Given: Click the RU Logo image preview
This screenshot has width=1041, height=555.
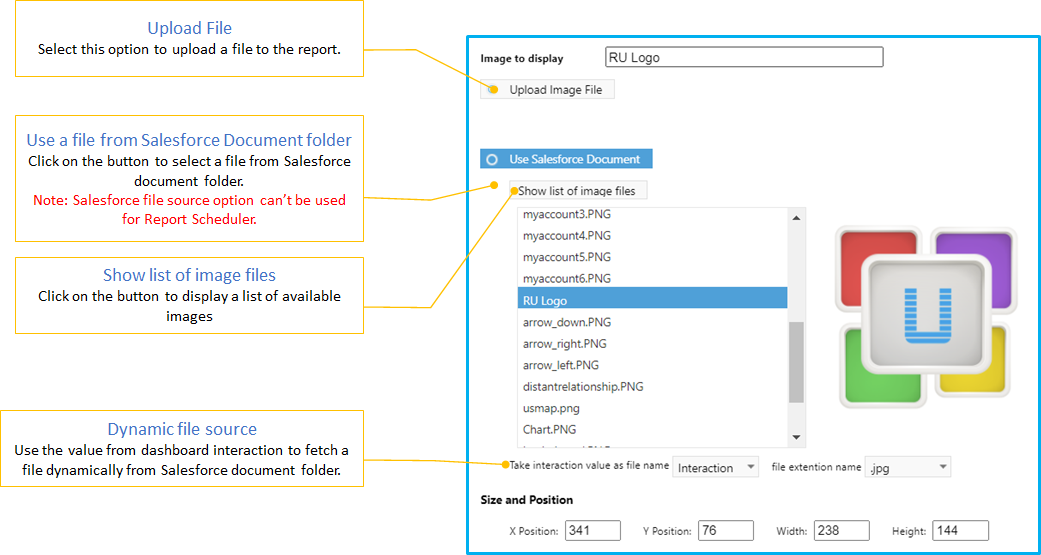Looking at the screenshot, I should 927,317.
